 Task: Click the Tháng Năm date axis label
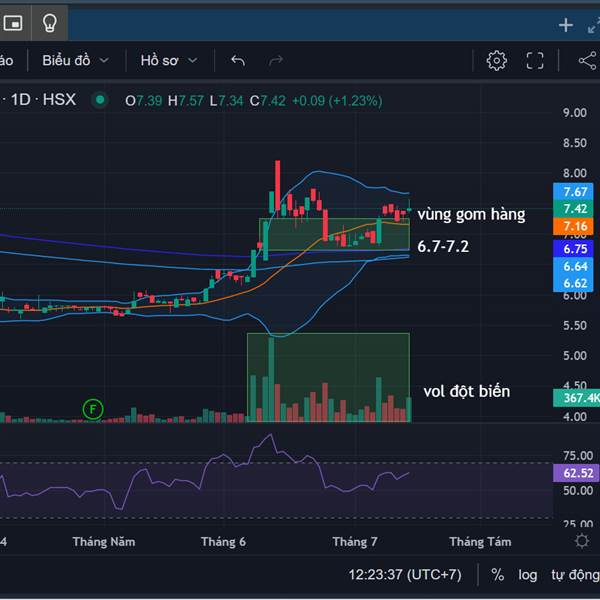pos(104,541)
